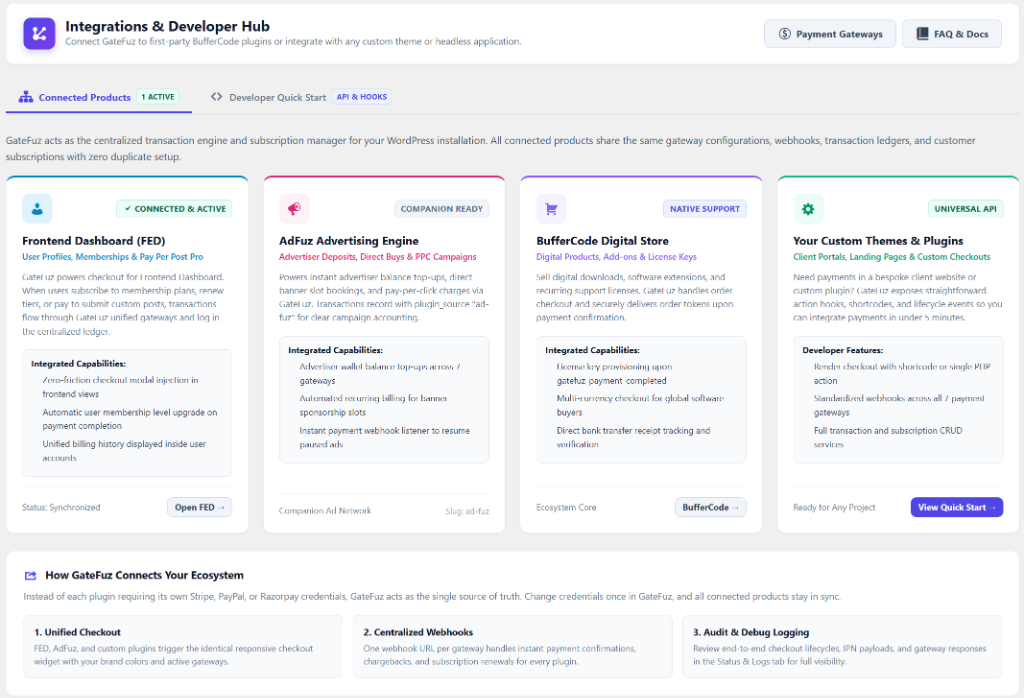This screenshot has height=698, width=1024.
Task: Click the COMPANION READY badge
Action: (x=441, y=209)
